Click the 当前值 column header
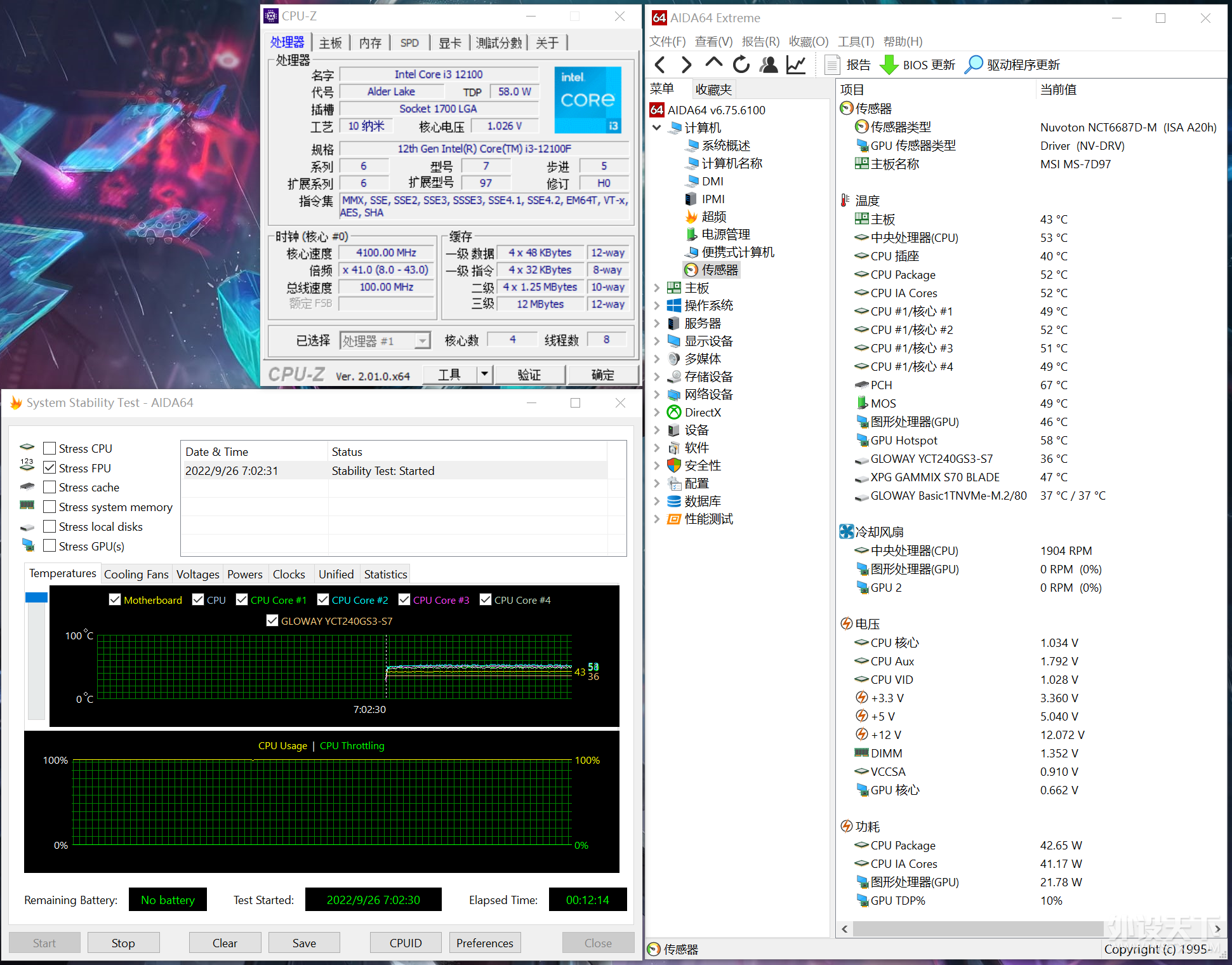This screenshot has width=1232, height=965. coord(1058,90)
